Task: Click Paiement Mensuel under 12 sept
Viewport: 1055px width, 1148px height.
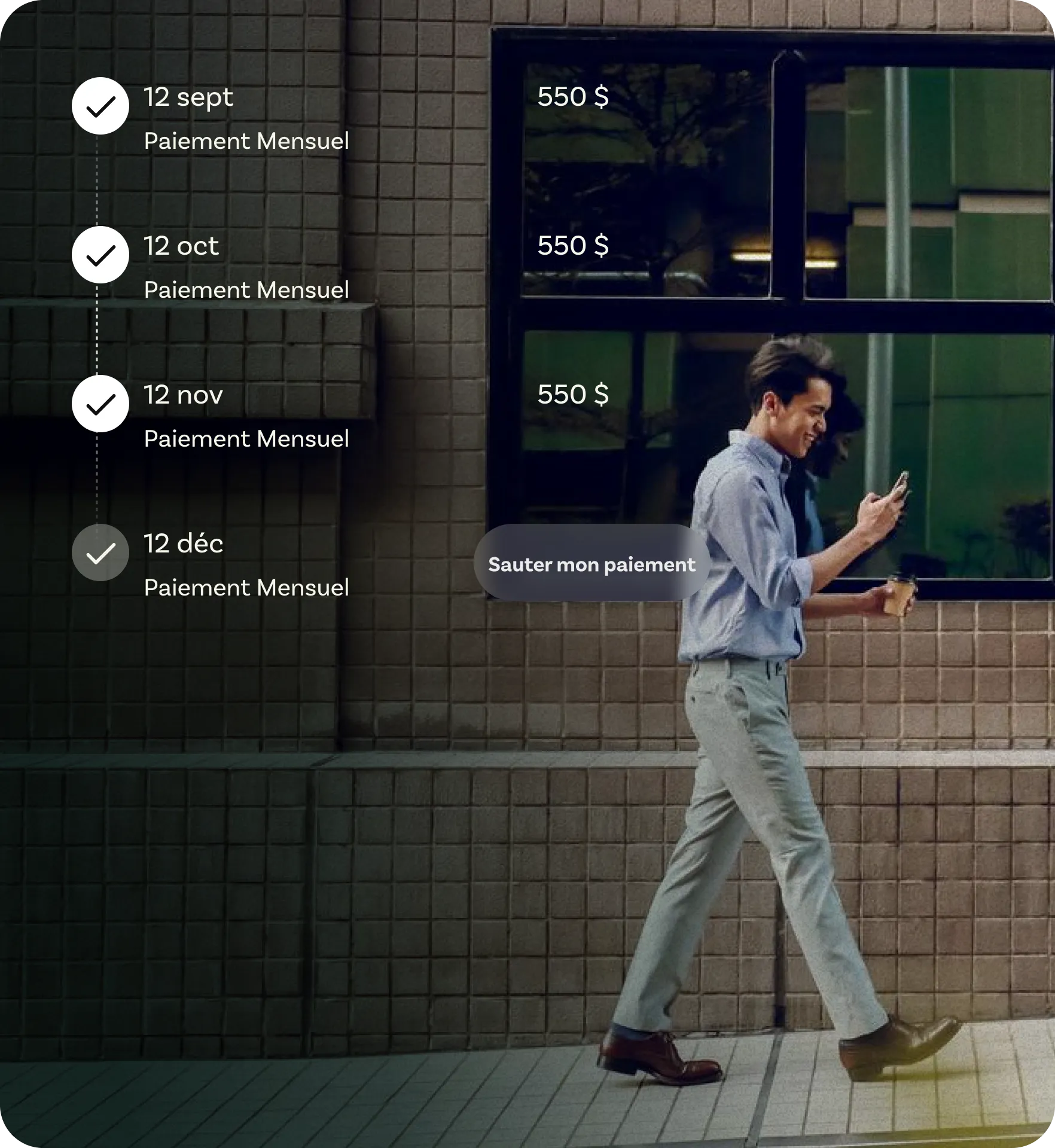Action: pyautogui.click(x=246, y=141)
